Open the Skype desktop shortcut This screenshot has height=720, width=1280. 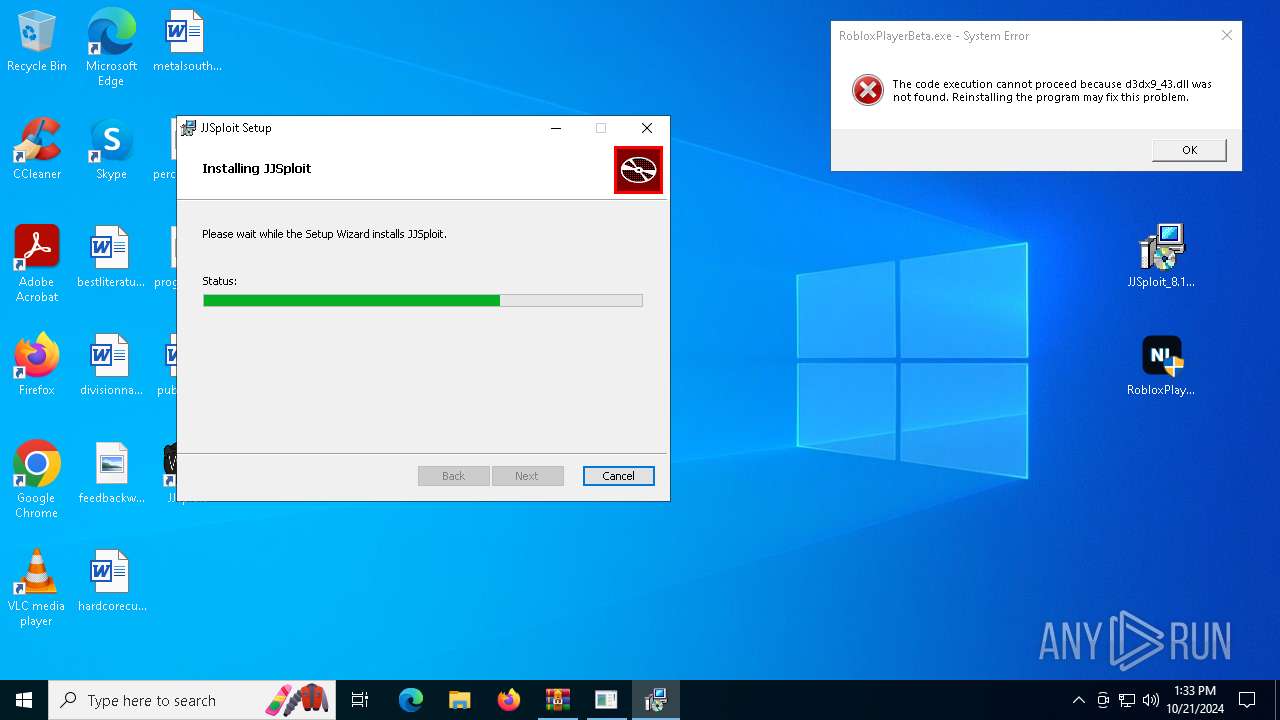[111, 149]
